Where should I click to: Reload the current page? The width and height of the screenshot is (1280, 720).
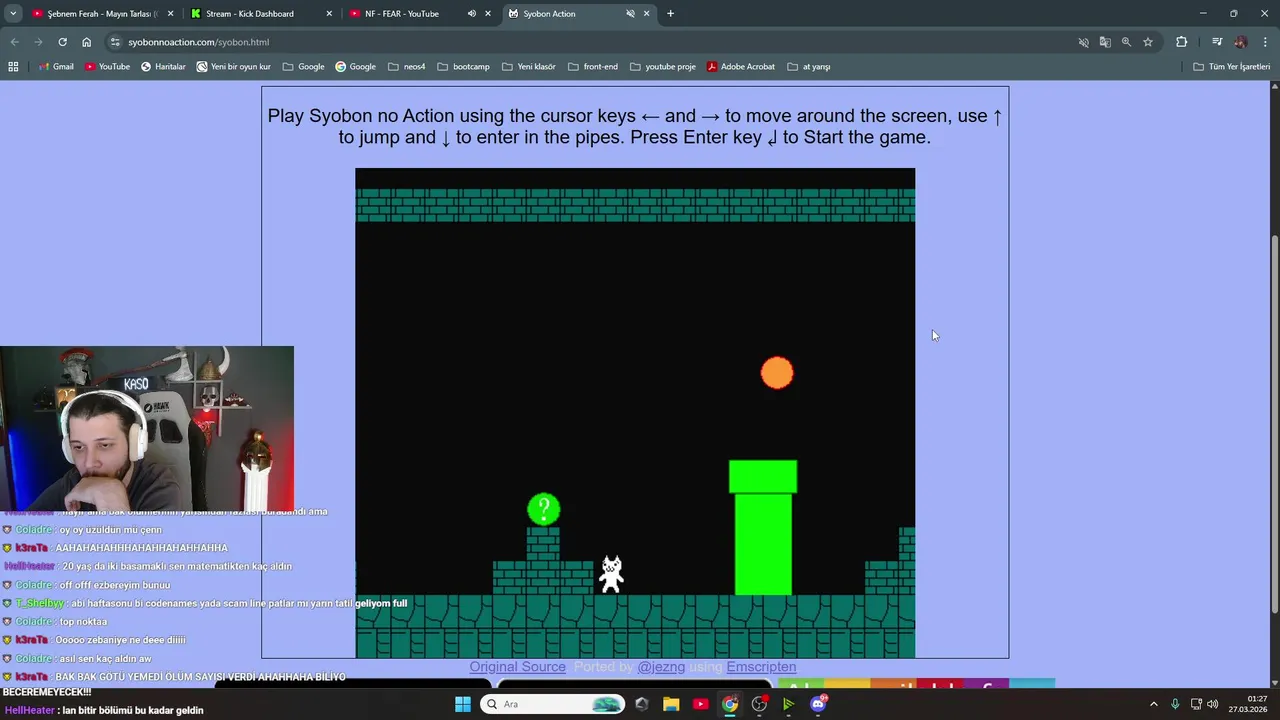coord(62,42)
